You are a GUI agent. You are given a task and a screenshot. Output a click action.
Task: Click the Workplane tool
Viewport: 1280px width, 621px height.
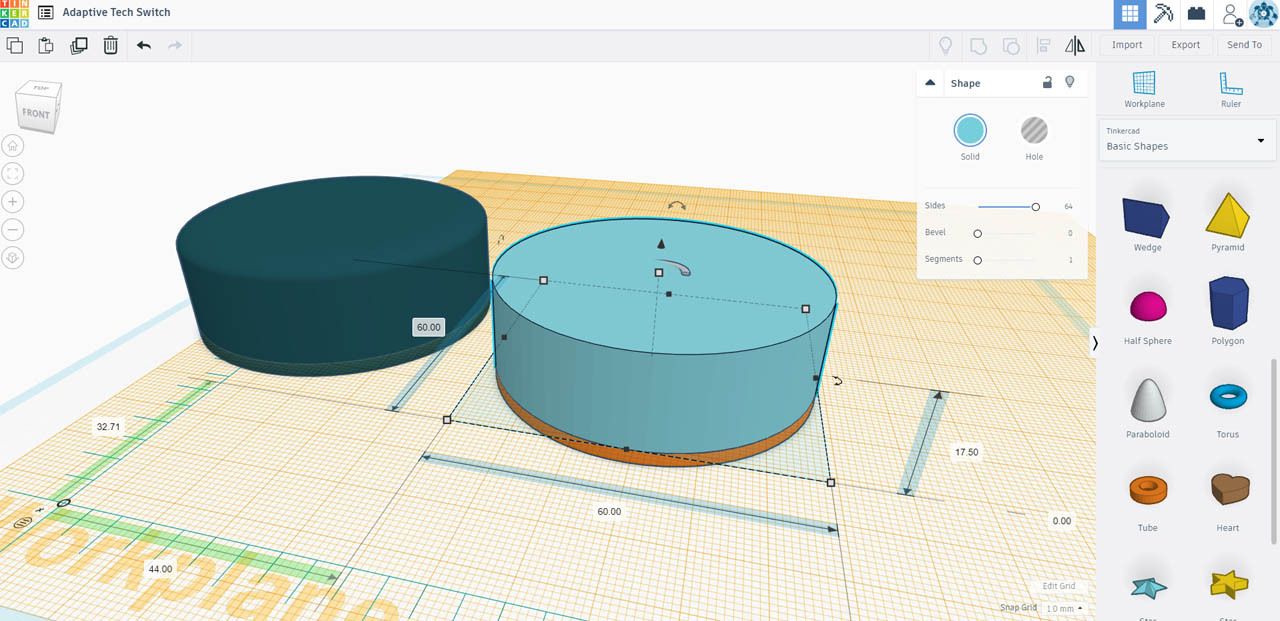1144,88
